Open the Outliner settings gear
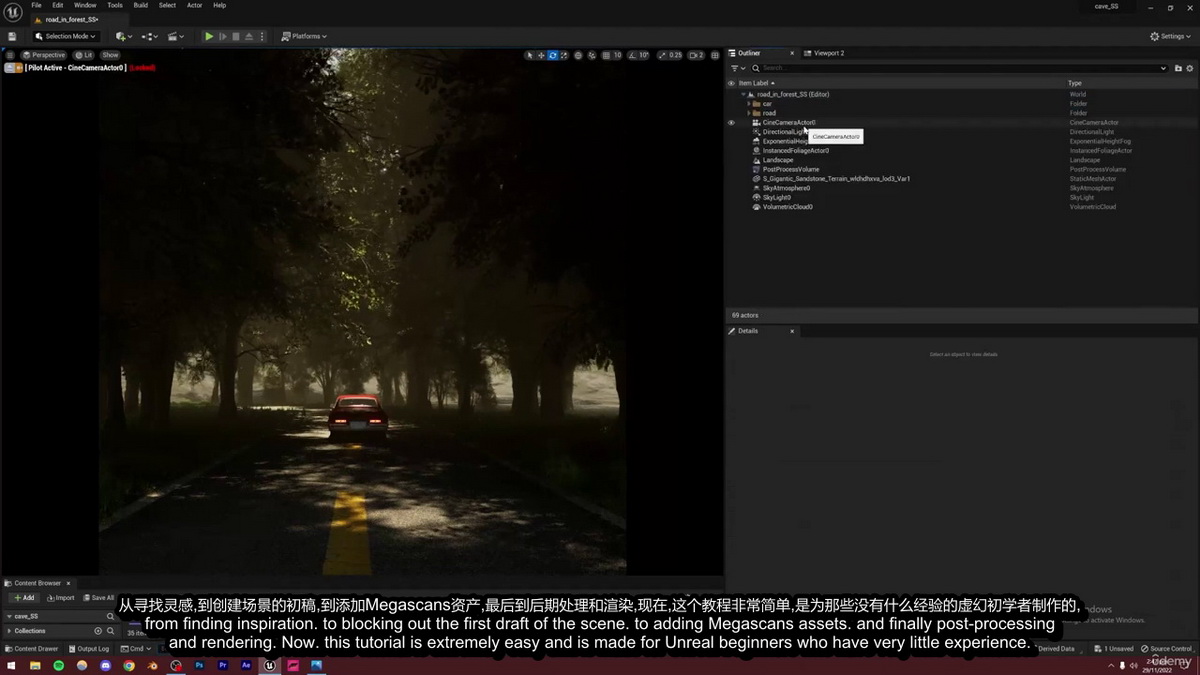 point(1190,68)
